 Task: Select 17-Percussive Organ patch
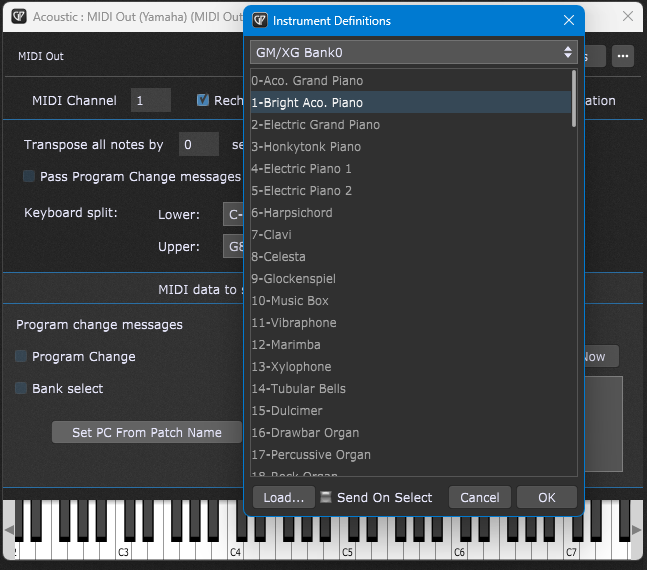pos(411,455)
